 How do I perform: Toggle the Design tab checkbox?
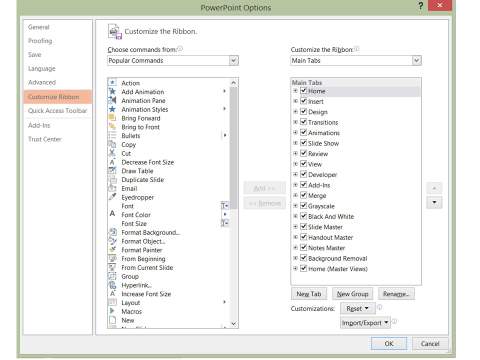pos(303,111)
